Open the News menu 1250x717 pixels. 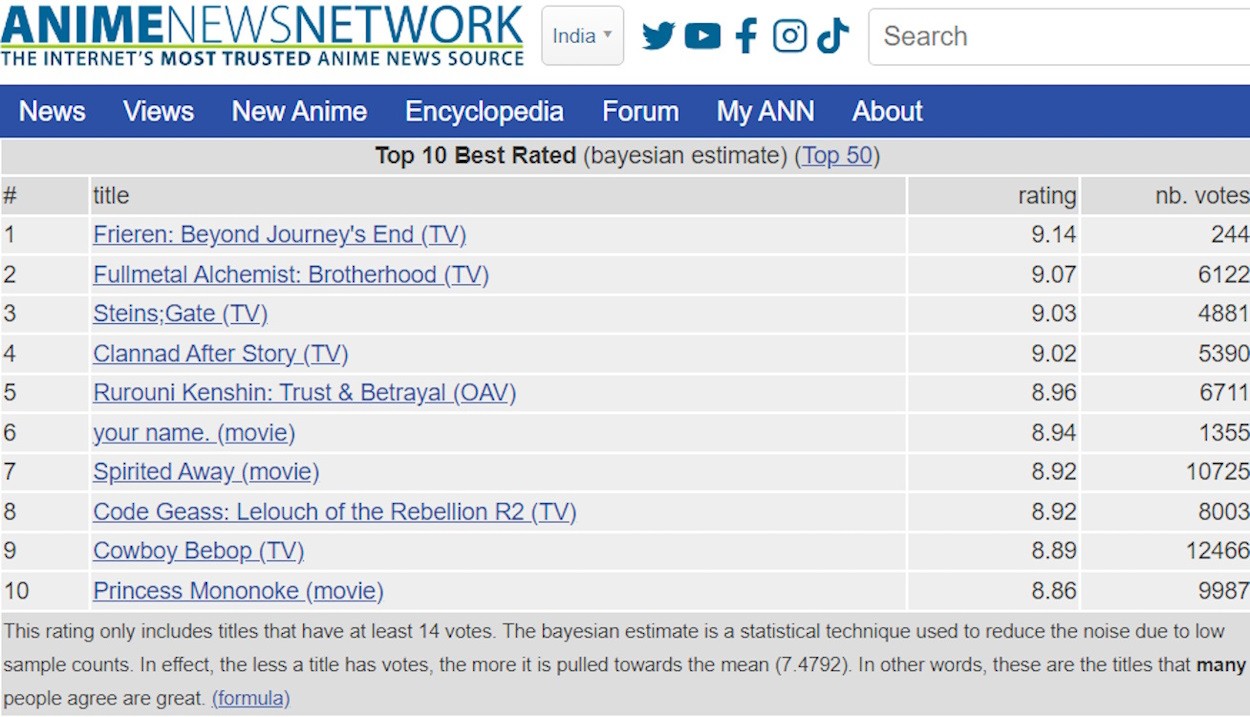52,111
